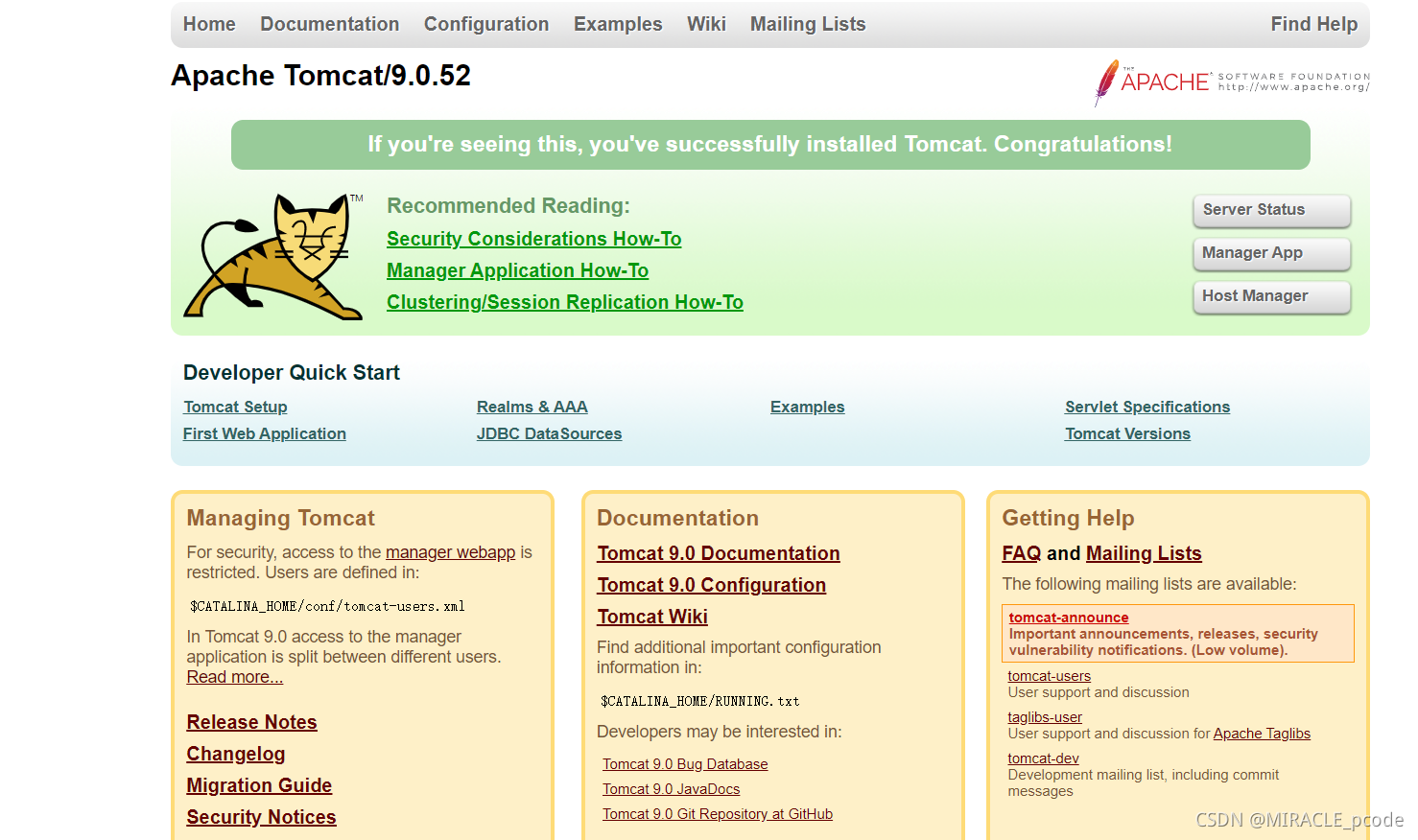Click the Apache Software Foundation feather logo
1418x840 pixels.
point(1232,82)
